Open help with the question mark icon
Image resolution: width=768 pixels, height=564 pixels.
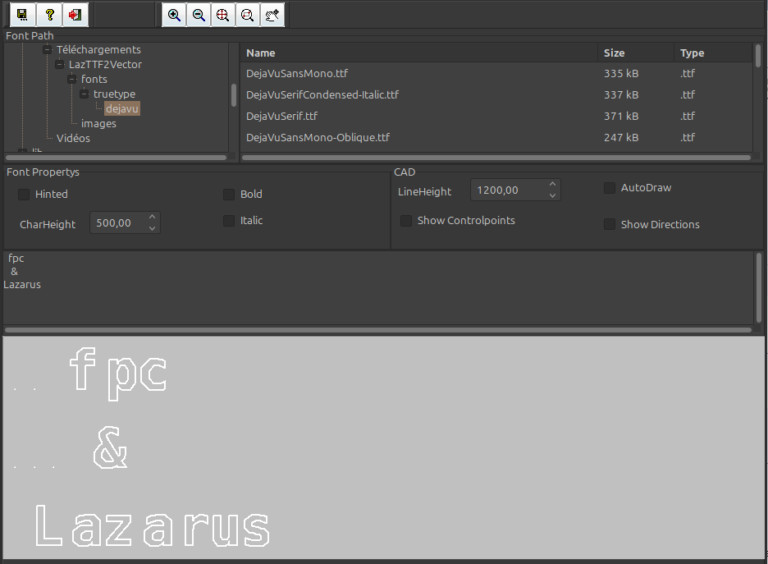[49, 15]
